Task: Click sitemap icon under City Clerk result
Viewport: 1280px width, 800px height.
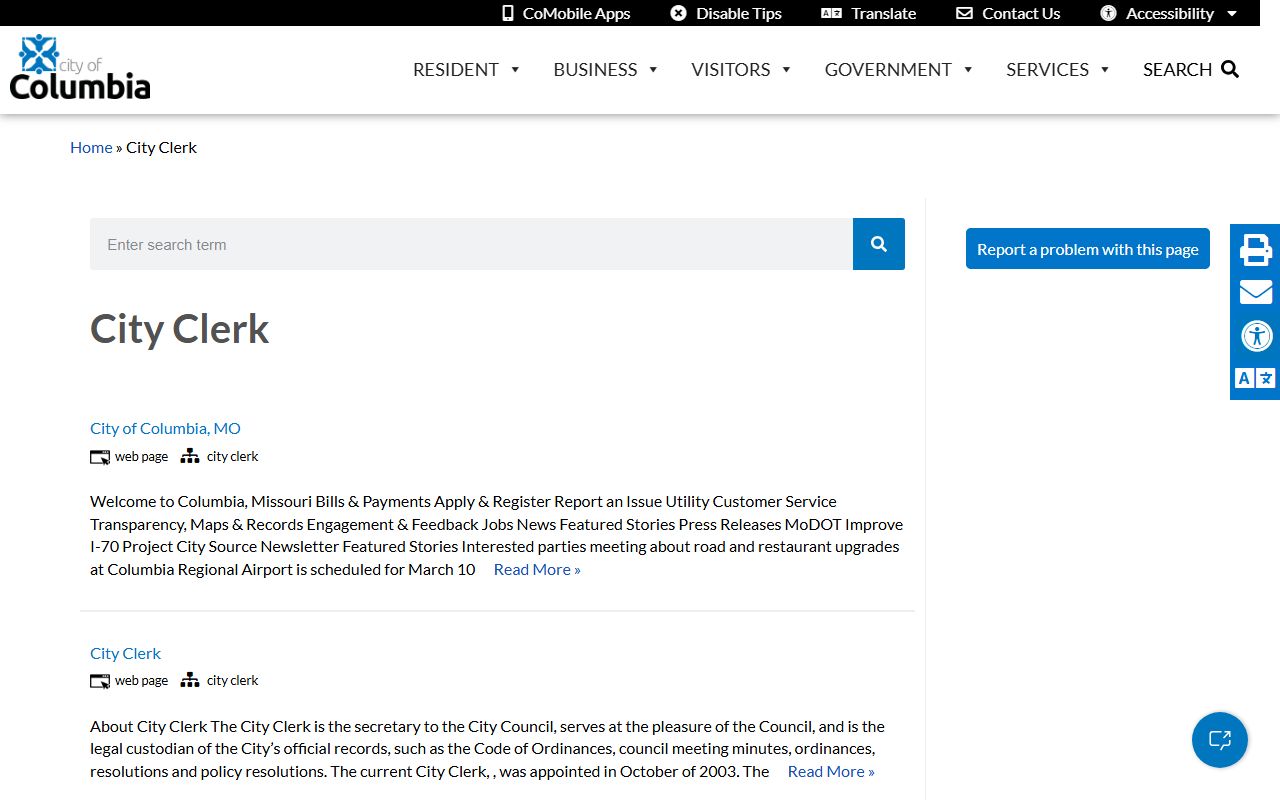Action: (x=190, y=680)
